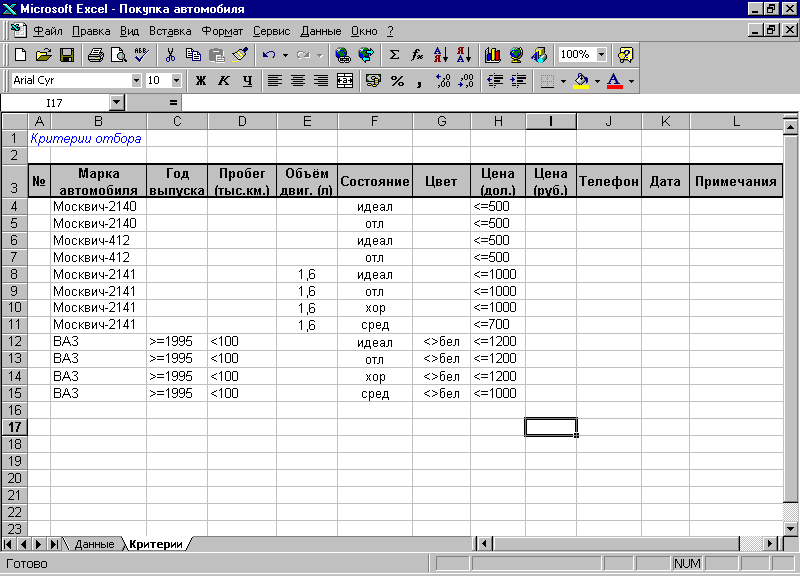Click the horizontal scrollbar right arrow
The height and width of the screenshot is (576, 800).
click(x=770, y=544)
